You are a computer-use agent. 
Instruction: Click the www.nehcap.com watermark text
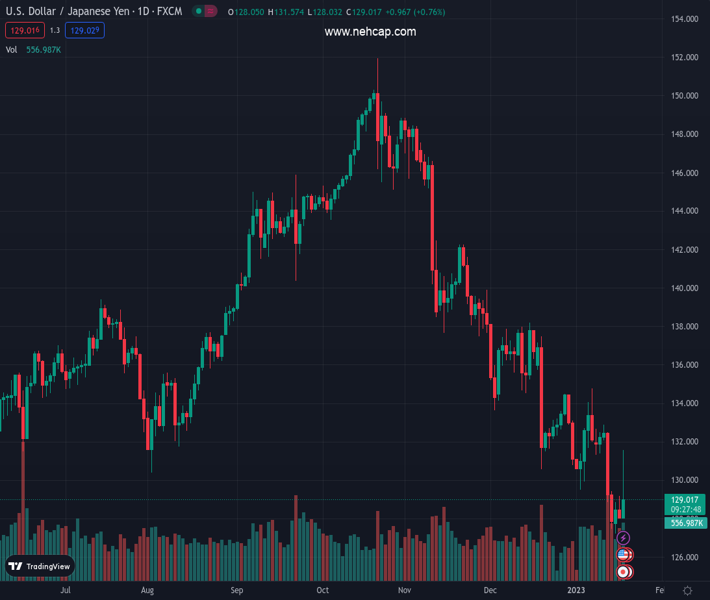click(x=370, y=32)
